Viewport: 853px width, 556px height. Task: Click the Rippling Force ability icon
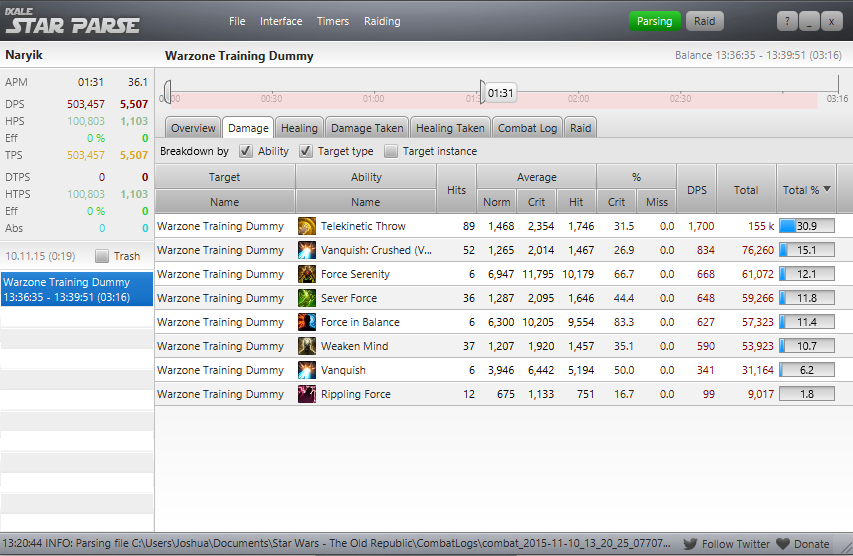click(307, 394)
